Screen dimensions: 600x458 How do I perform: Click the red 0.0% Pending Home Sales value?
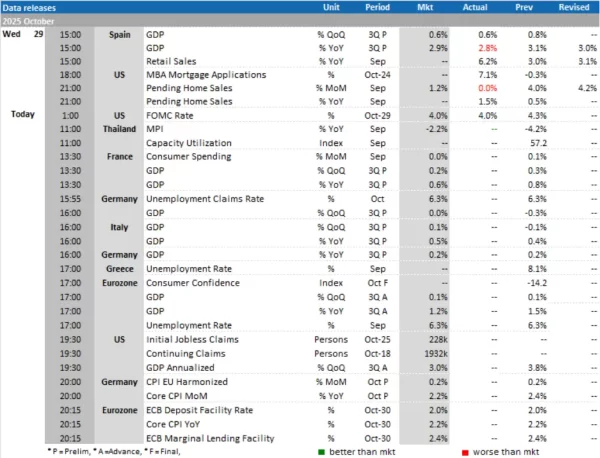coord(487,87)
